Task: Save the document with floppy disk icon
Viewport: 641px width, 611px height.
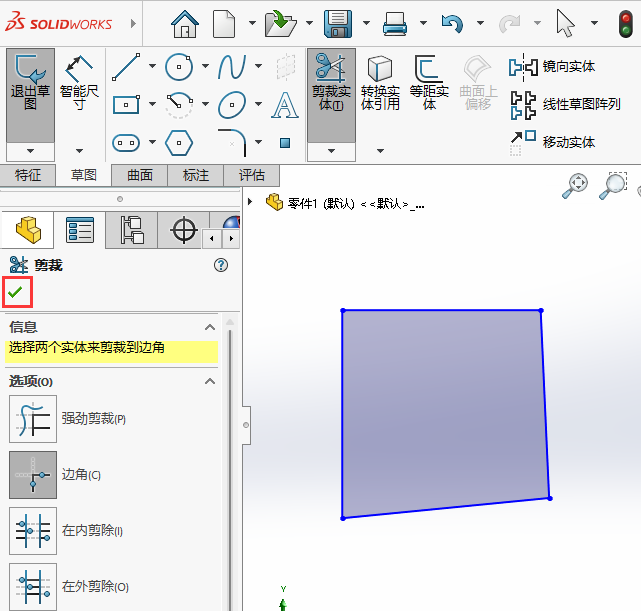Action: click(x=338, y=24)
